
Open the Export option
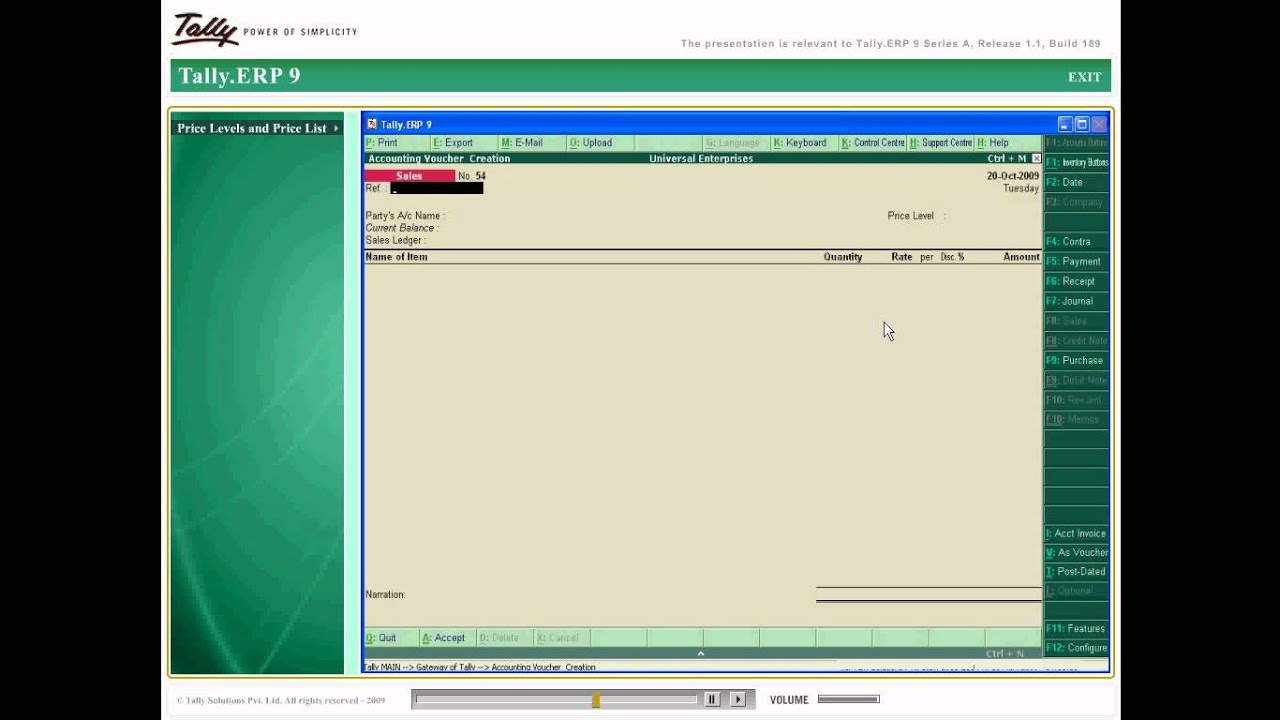453,143
